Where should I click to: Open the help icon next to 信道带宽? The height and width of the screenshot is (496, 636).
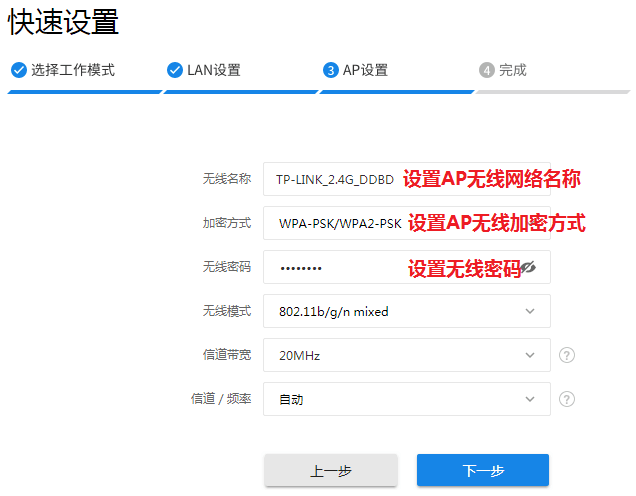(567, 355)
